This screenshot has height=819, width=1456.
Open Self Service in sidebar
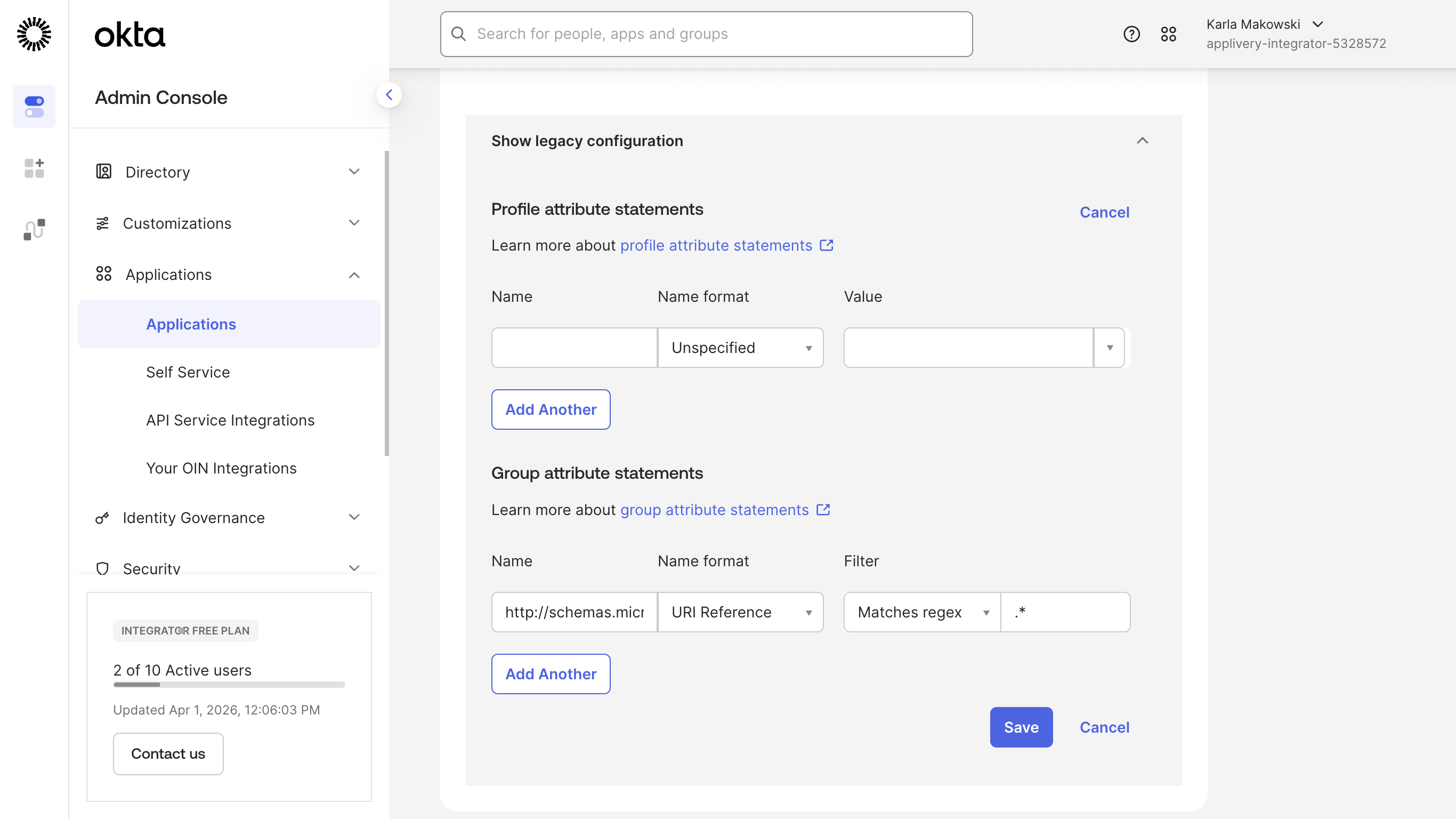point(188,372)
